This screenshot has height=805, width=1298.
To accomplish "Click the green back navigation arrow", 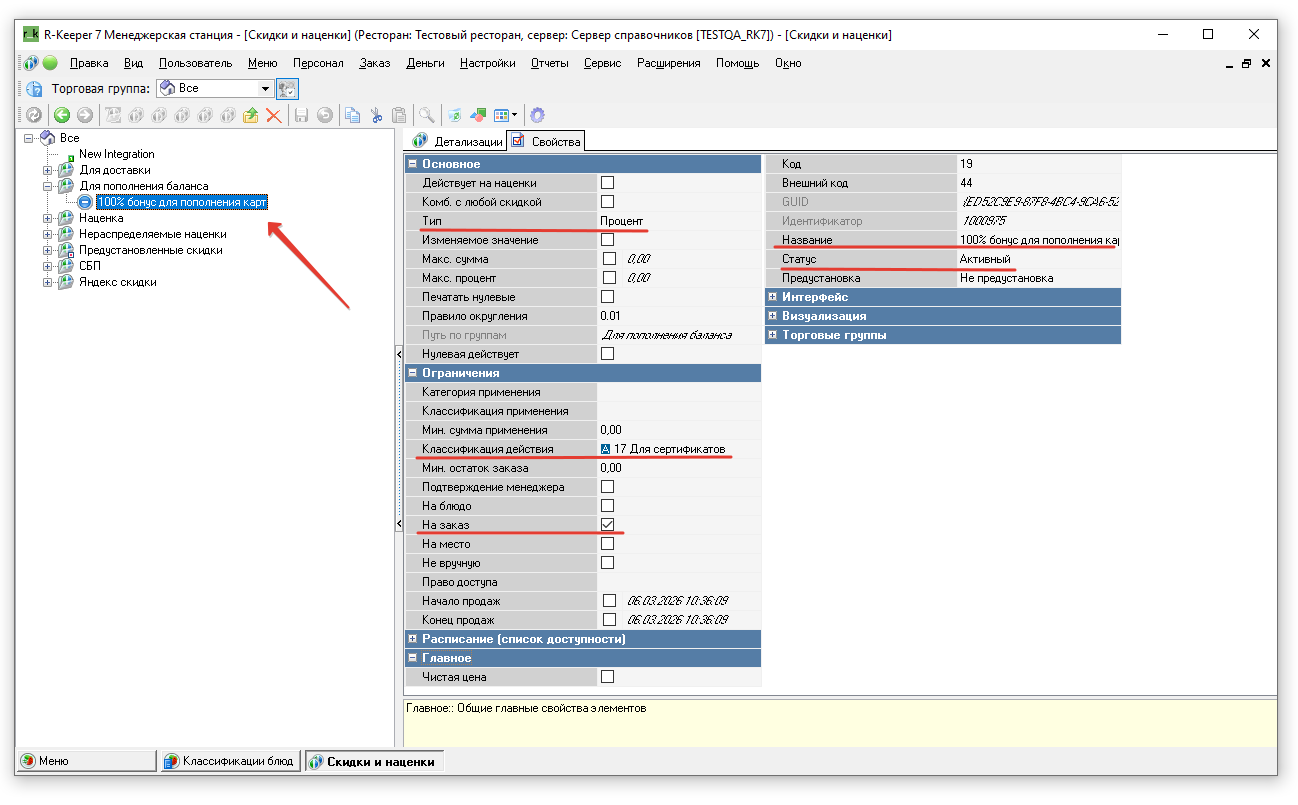I will [x=62, y=115].
